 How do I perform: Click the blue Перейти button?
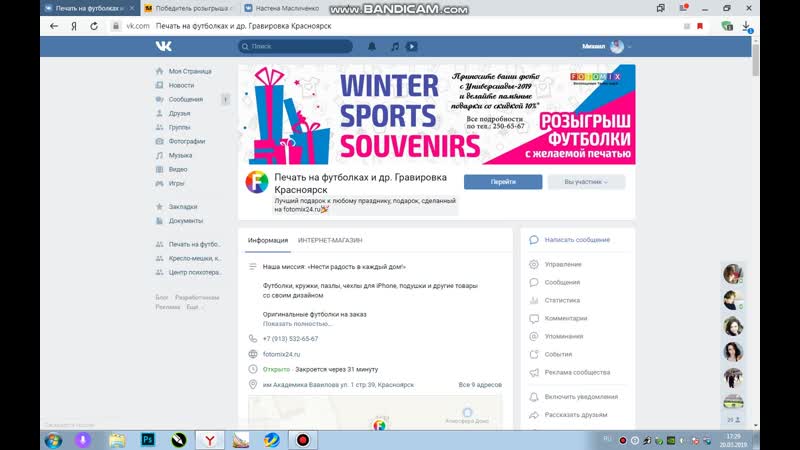pyautogui.click(x=503, y=182)
